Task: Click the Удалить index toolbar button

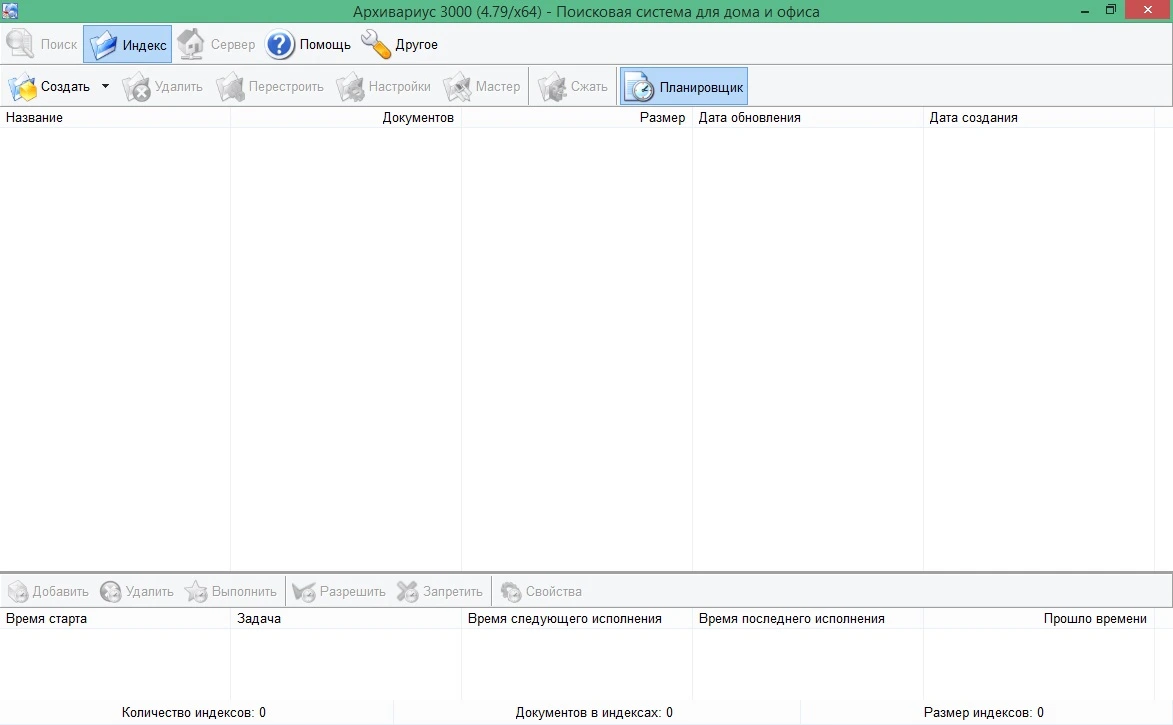Action: [162, 87]
